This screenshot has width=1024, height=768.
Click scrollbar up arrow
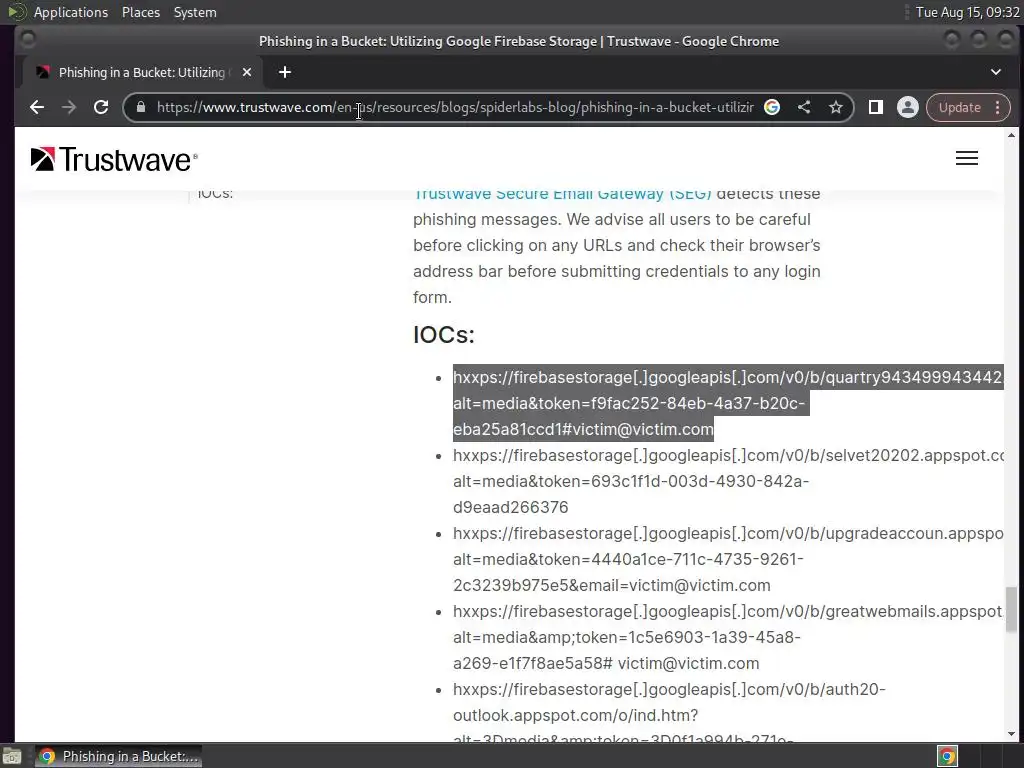(1011, 135)
